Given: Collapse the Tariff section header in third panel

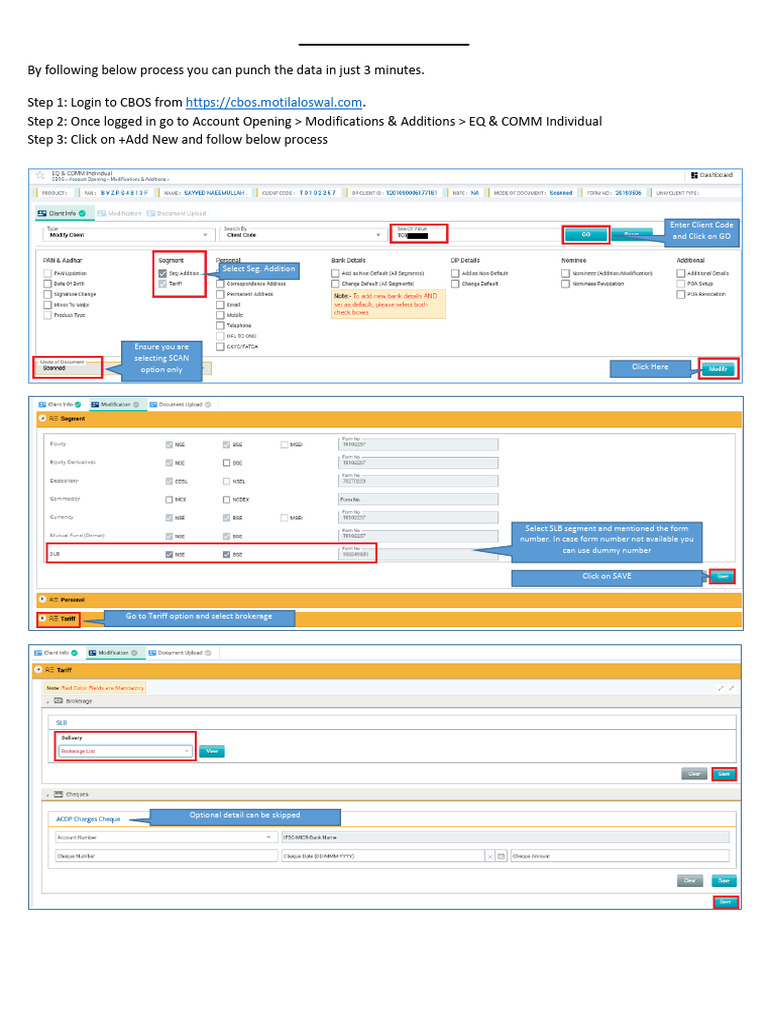Looking at the screenshot, I should 387,670.
